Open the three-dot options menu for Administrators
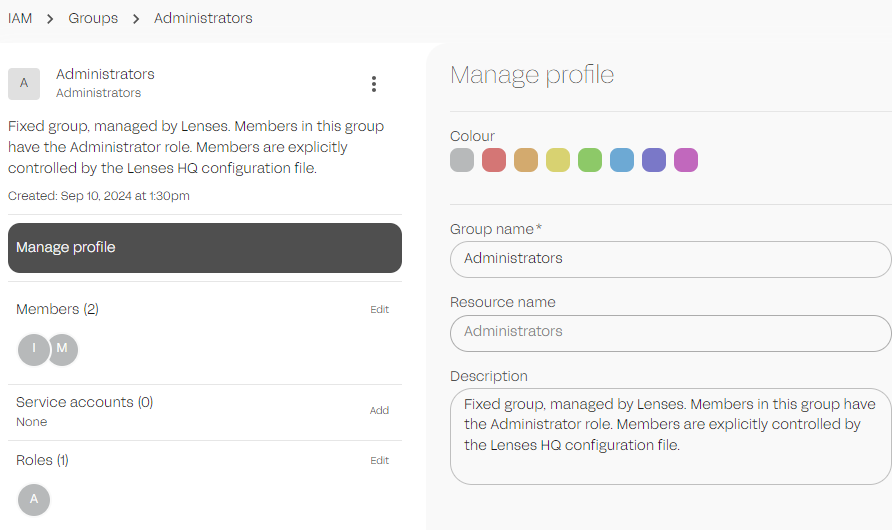This screenshot has width=892, height=530. [374, 84]
